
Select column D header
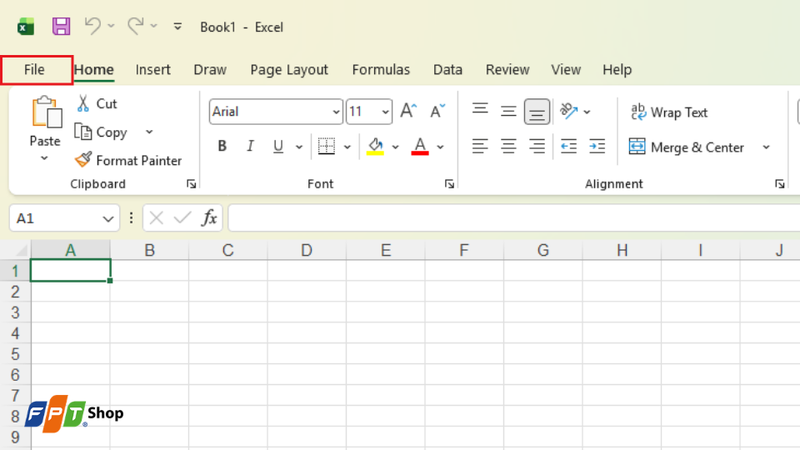point(307,250)
